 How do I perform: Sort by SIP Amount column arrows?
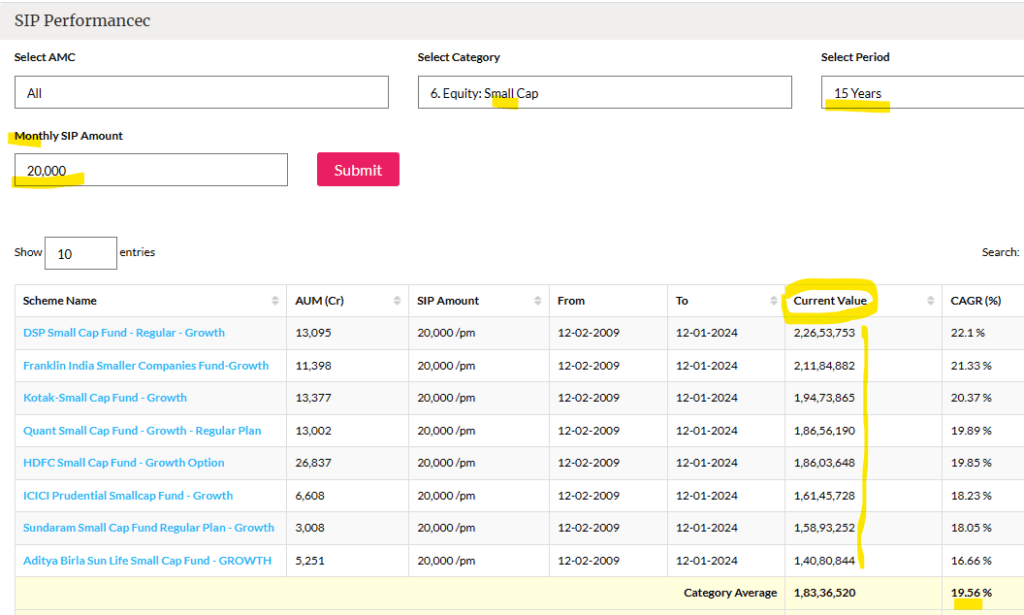537,300
